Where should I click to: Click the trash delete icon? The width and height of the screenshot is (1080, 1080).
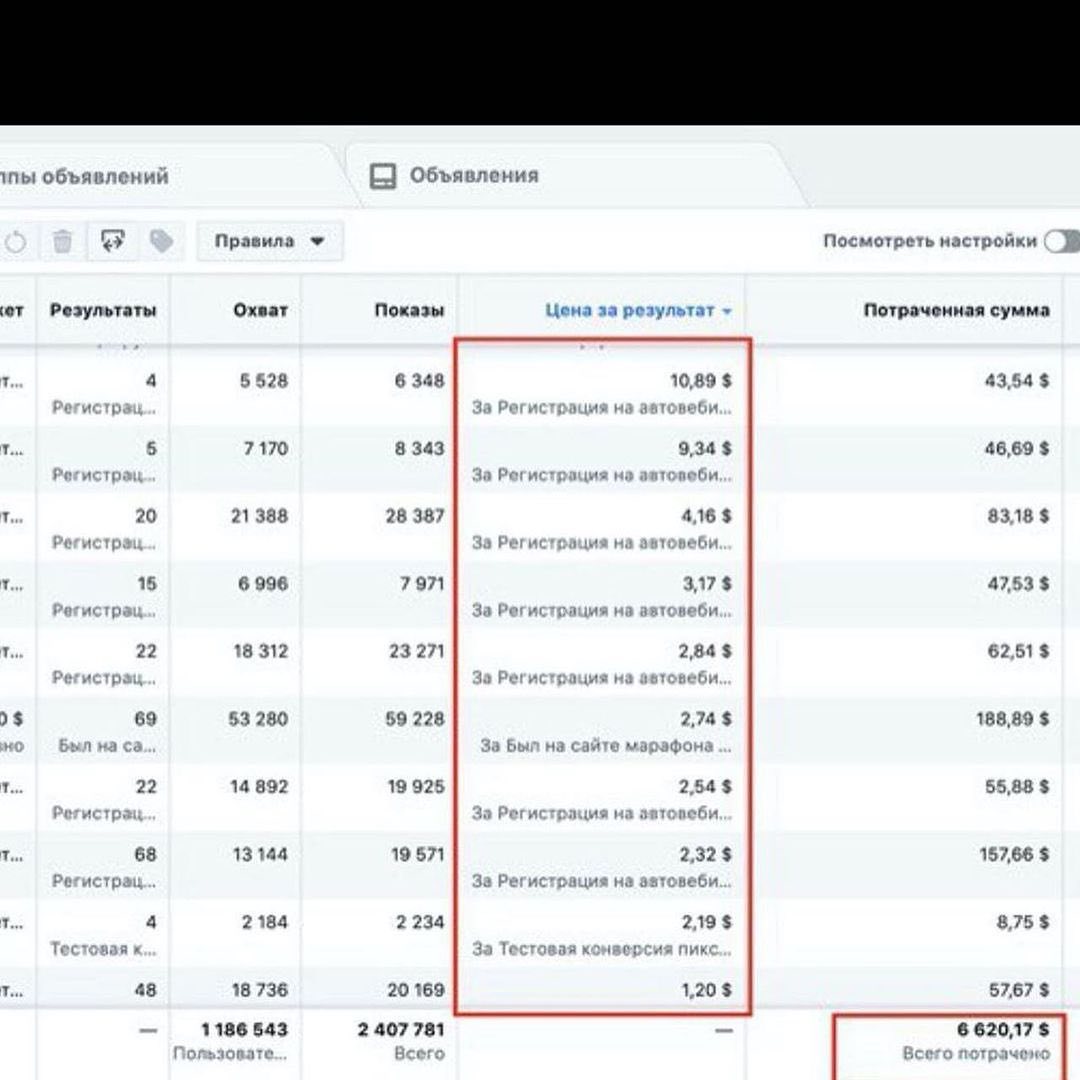[63, 242]
